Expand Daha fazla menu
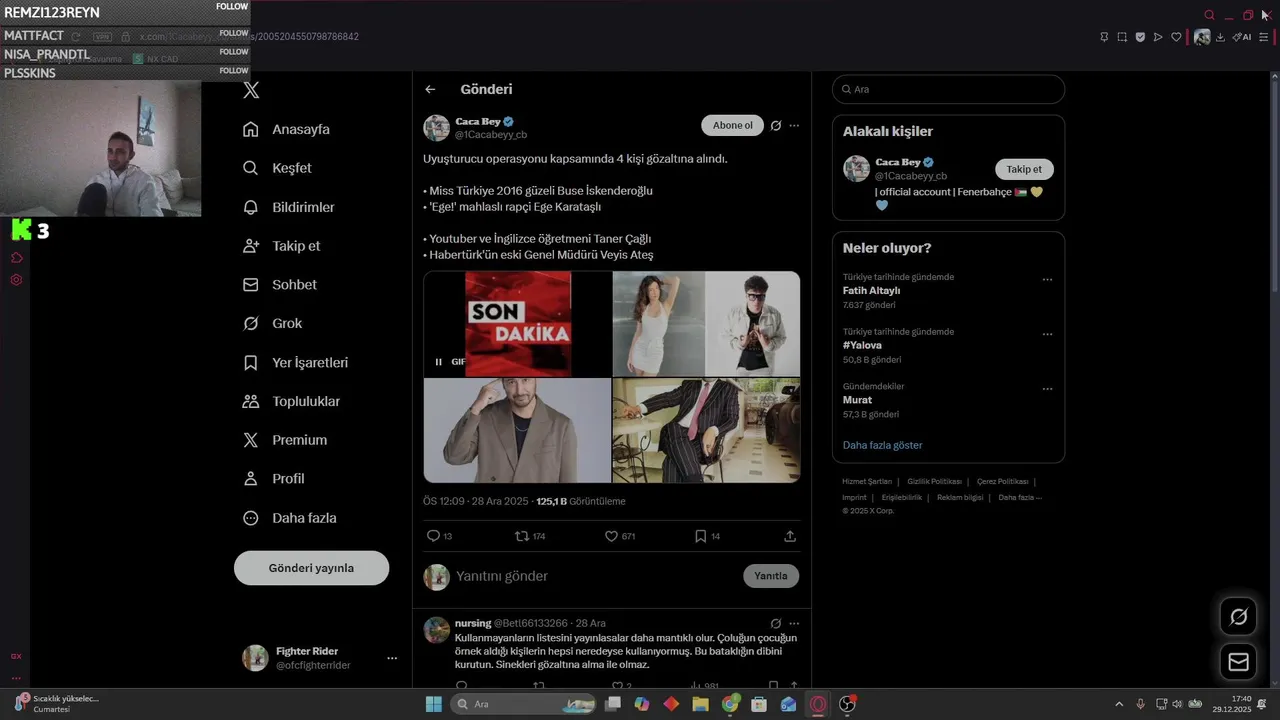The height and width of the screenshot is (720, 1280). click(x=289, y=518)
